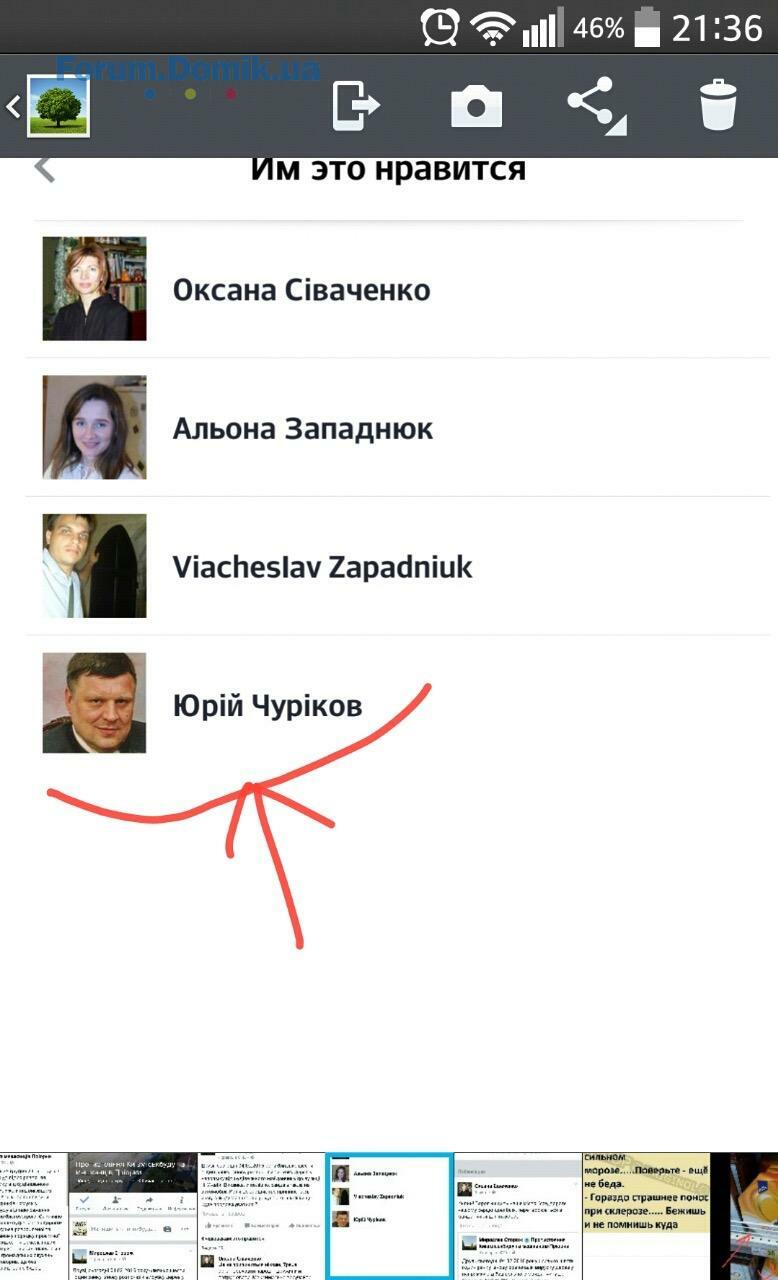Tap the Wi-Fi status bar icon
Viewport: 778px width, 1280px height.
(x=491, y=28)
